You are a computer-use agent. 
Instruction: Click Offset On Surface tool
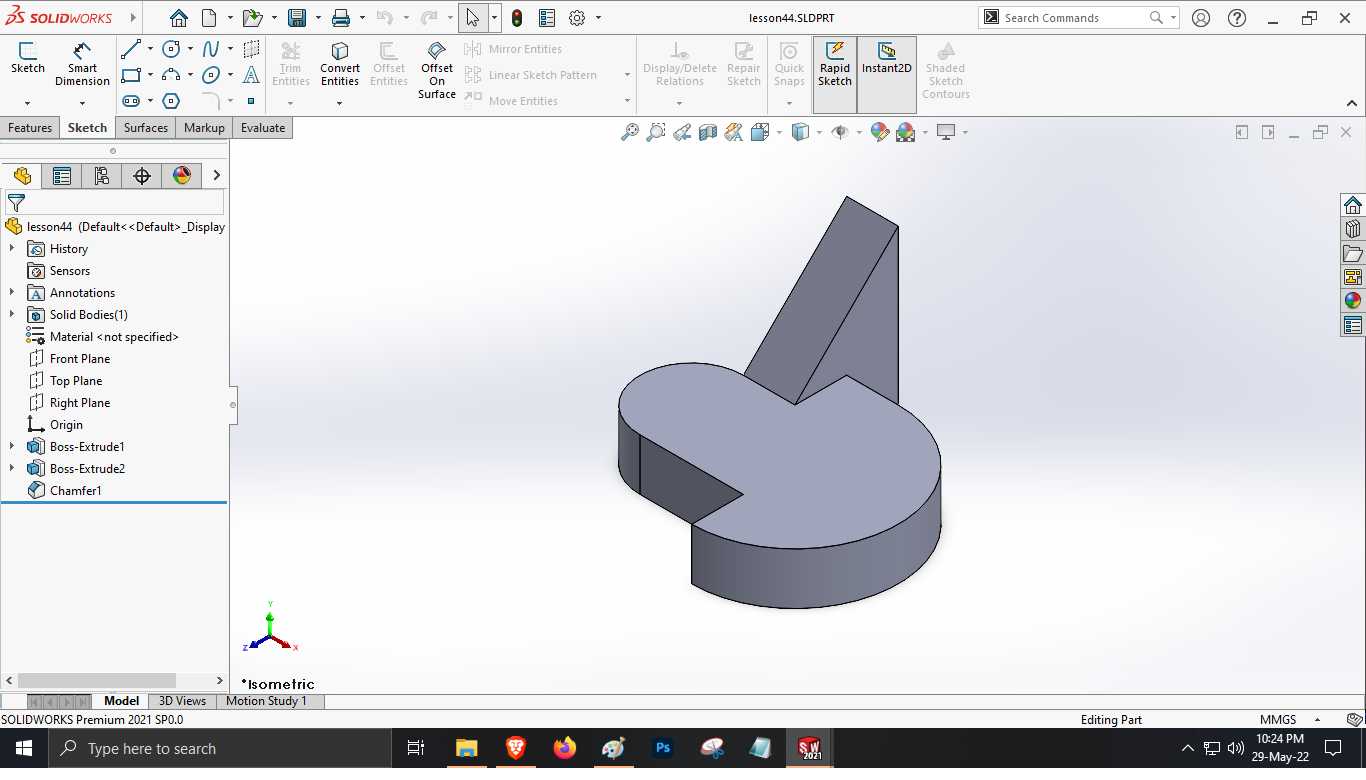pyautogui.click(x=437, y=70)
